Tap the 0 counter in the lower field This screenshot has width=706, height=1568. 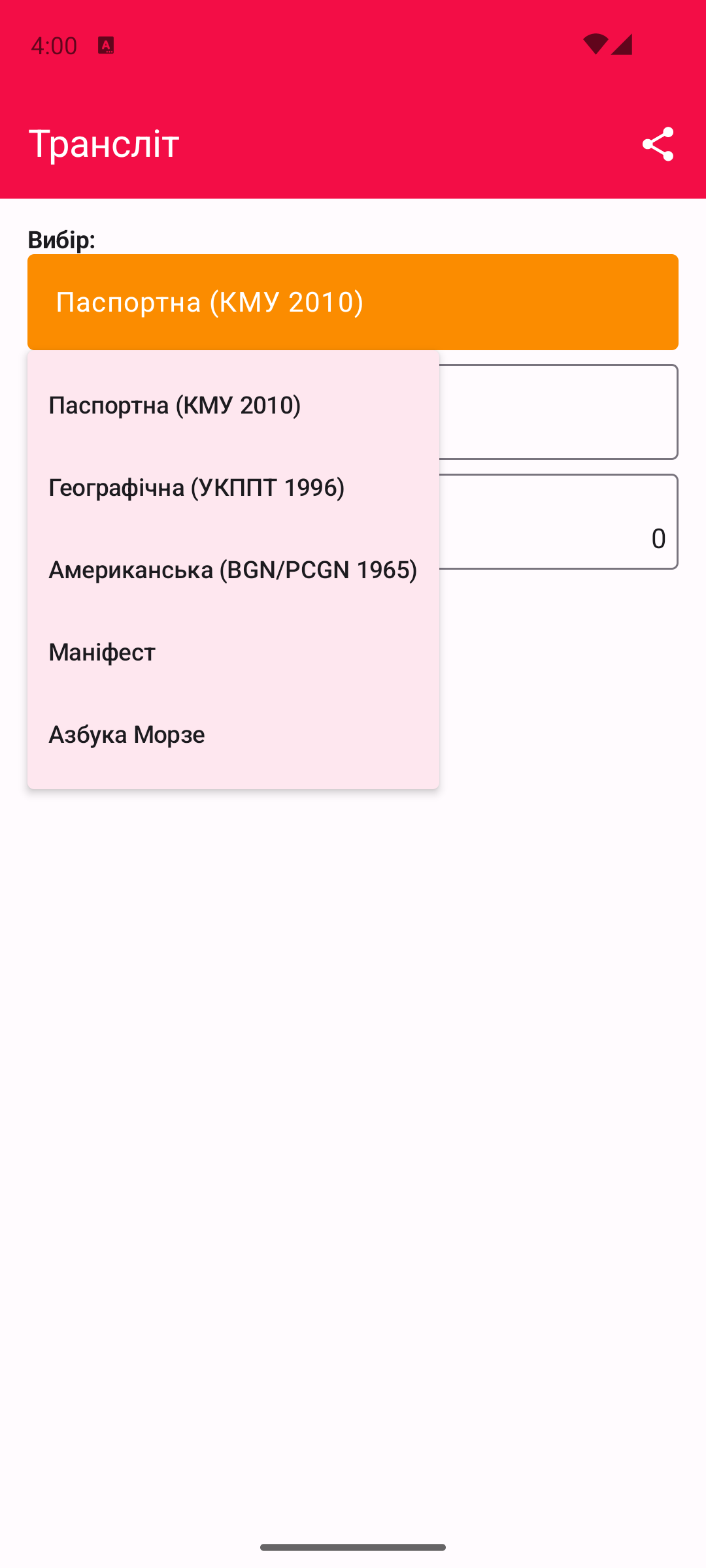(658, 538)
